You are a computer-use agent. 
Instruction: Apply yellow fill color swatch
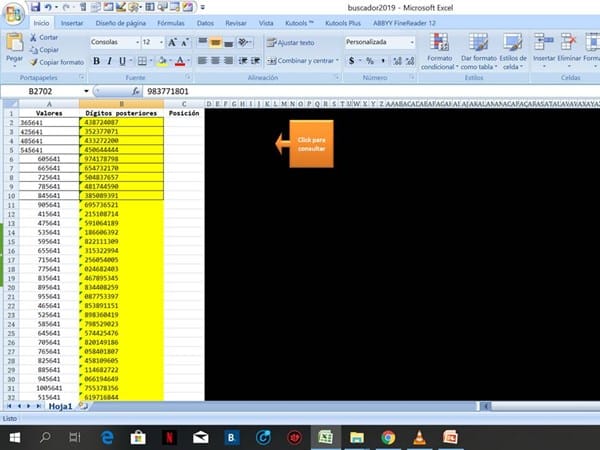pyautogui.click(x=162, y=61)
